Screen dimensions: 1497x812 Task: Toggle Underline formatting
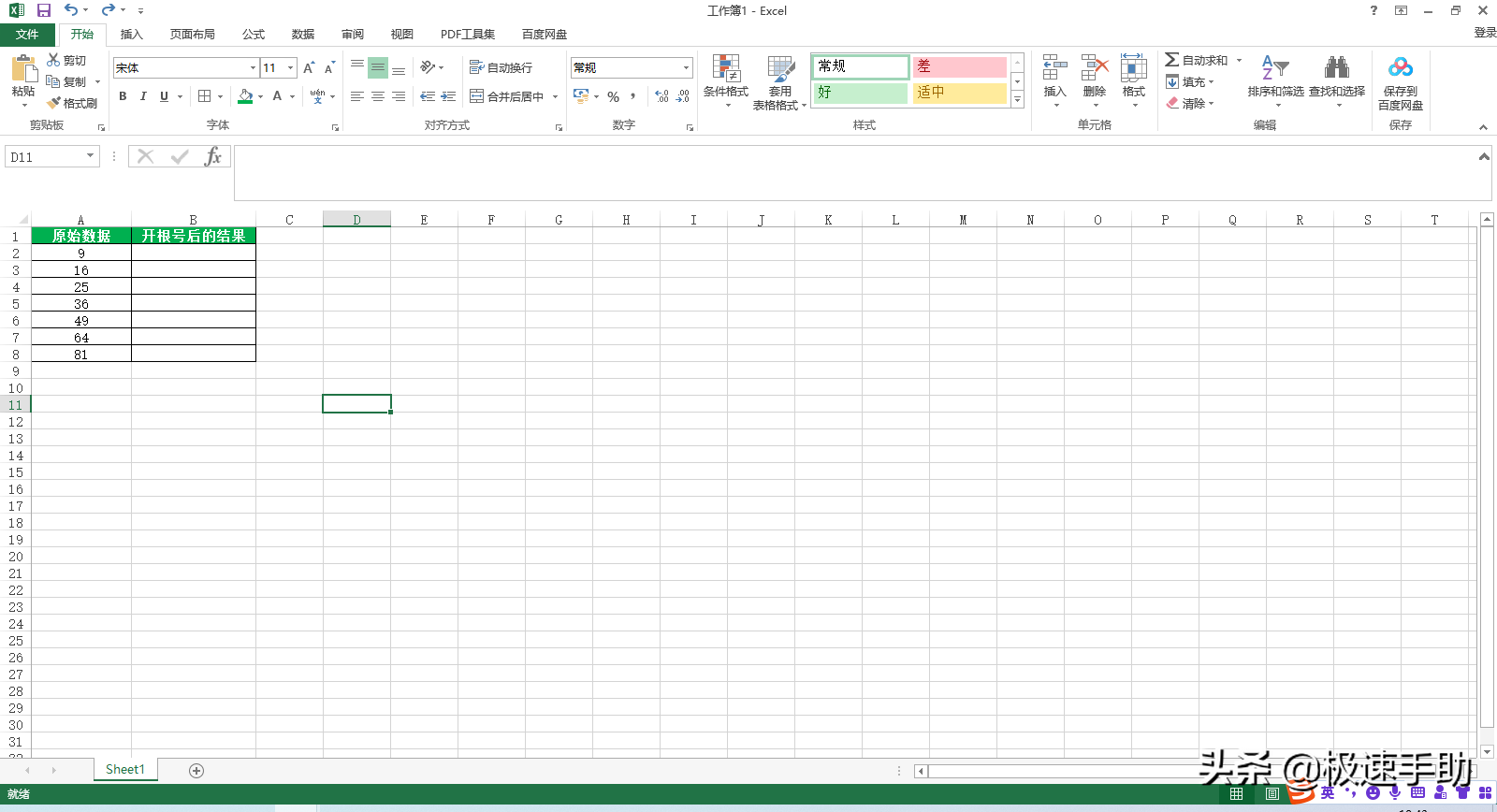(x=164, y=96)
